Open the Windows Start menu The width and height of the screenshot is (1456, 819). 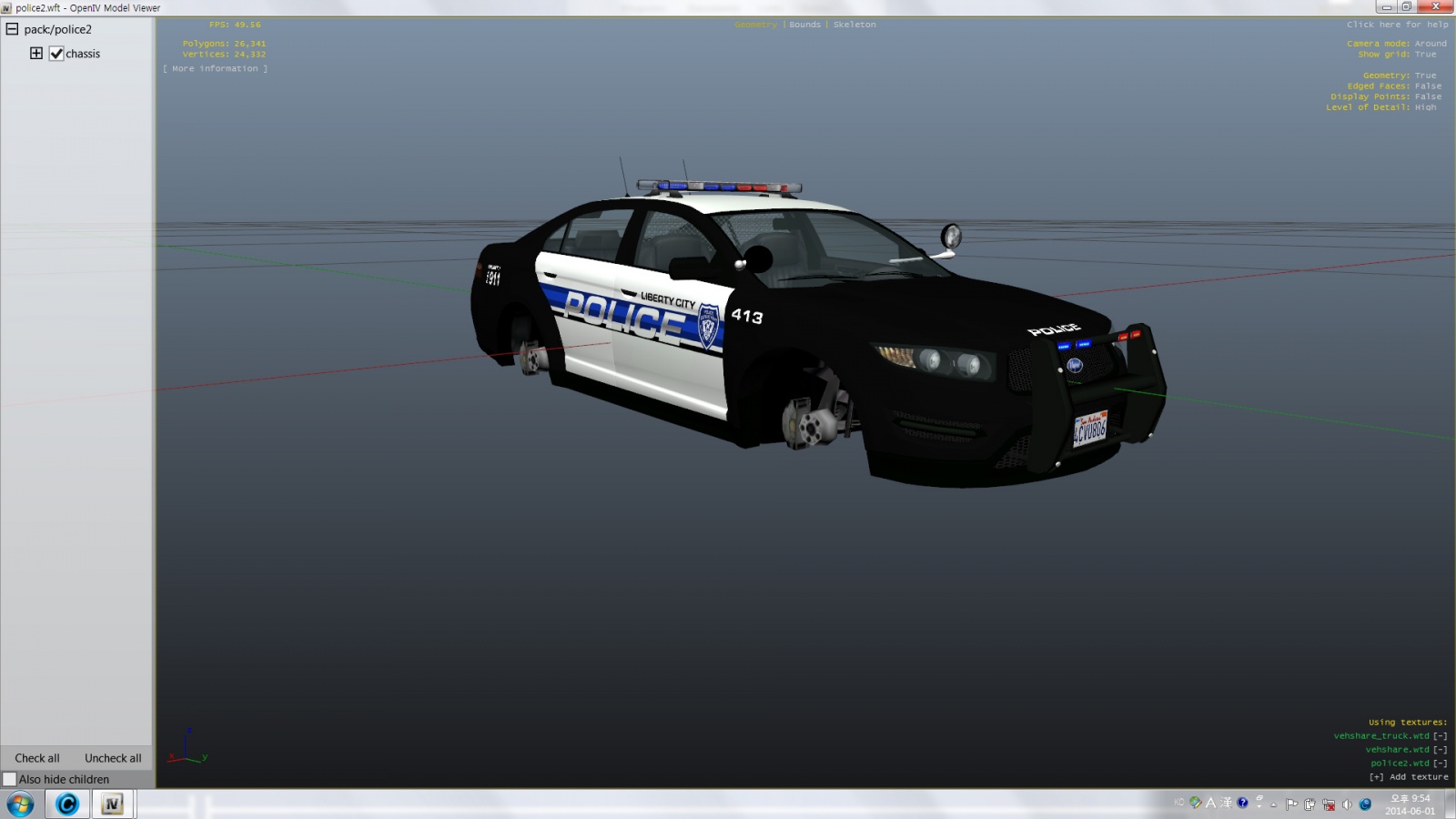(20, 804)
